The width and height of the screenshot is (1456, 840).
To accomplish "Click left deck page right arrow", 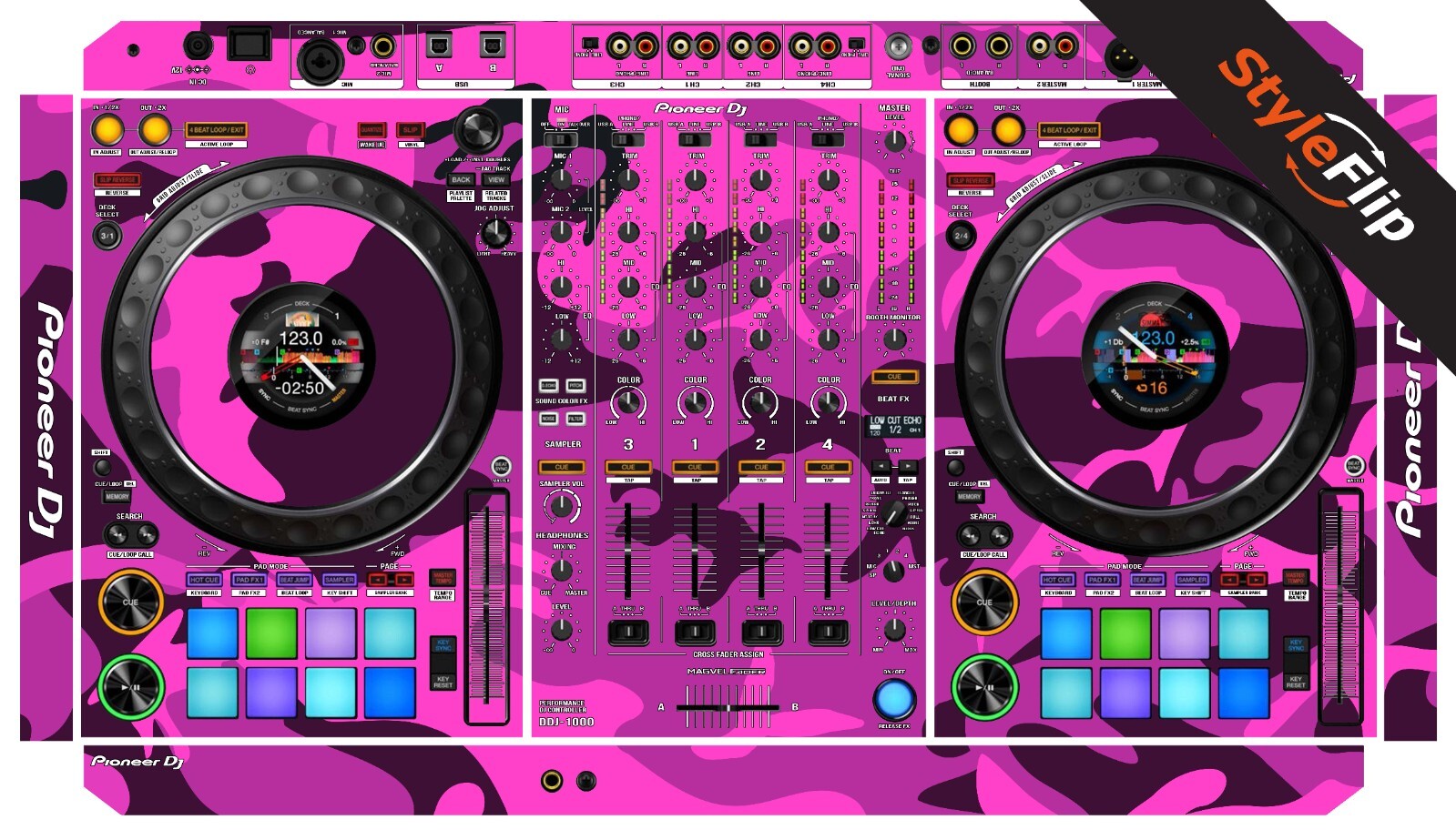I will 403,580.
